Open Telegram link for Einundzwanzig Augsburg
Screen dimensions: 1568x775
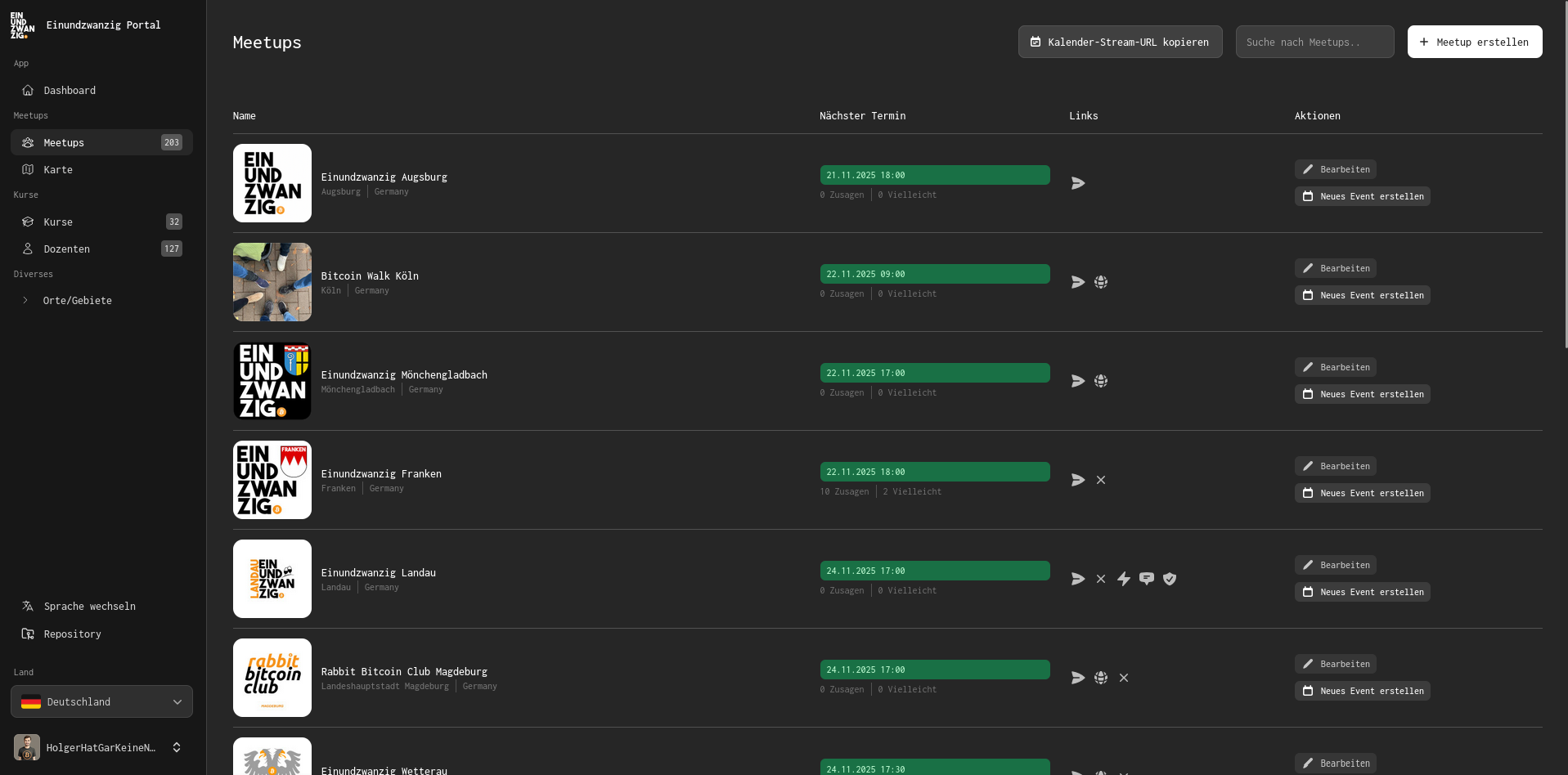(x=1078, y=183)
